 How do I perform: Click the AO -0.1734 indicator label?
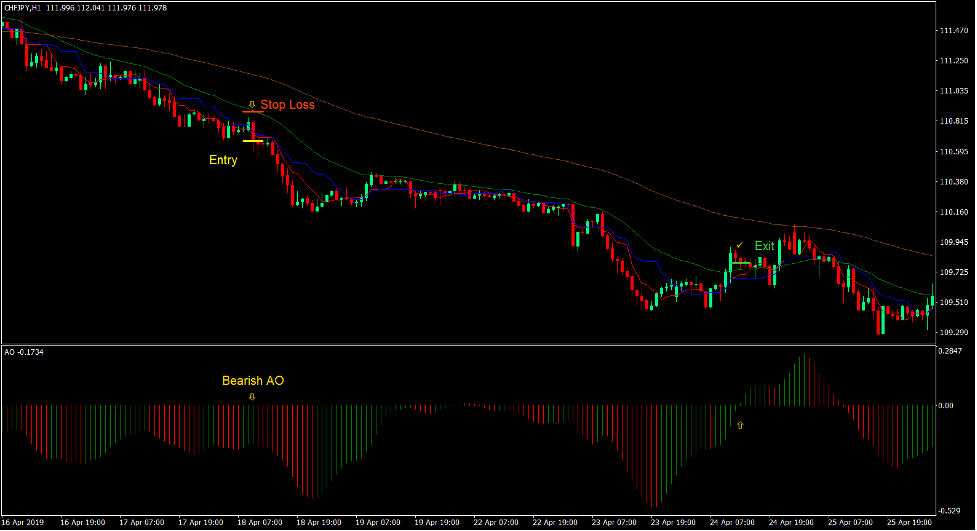[24, 352]
